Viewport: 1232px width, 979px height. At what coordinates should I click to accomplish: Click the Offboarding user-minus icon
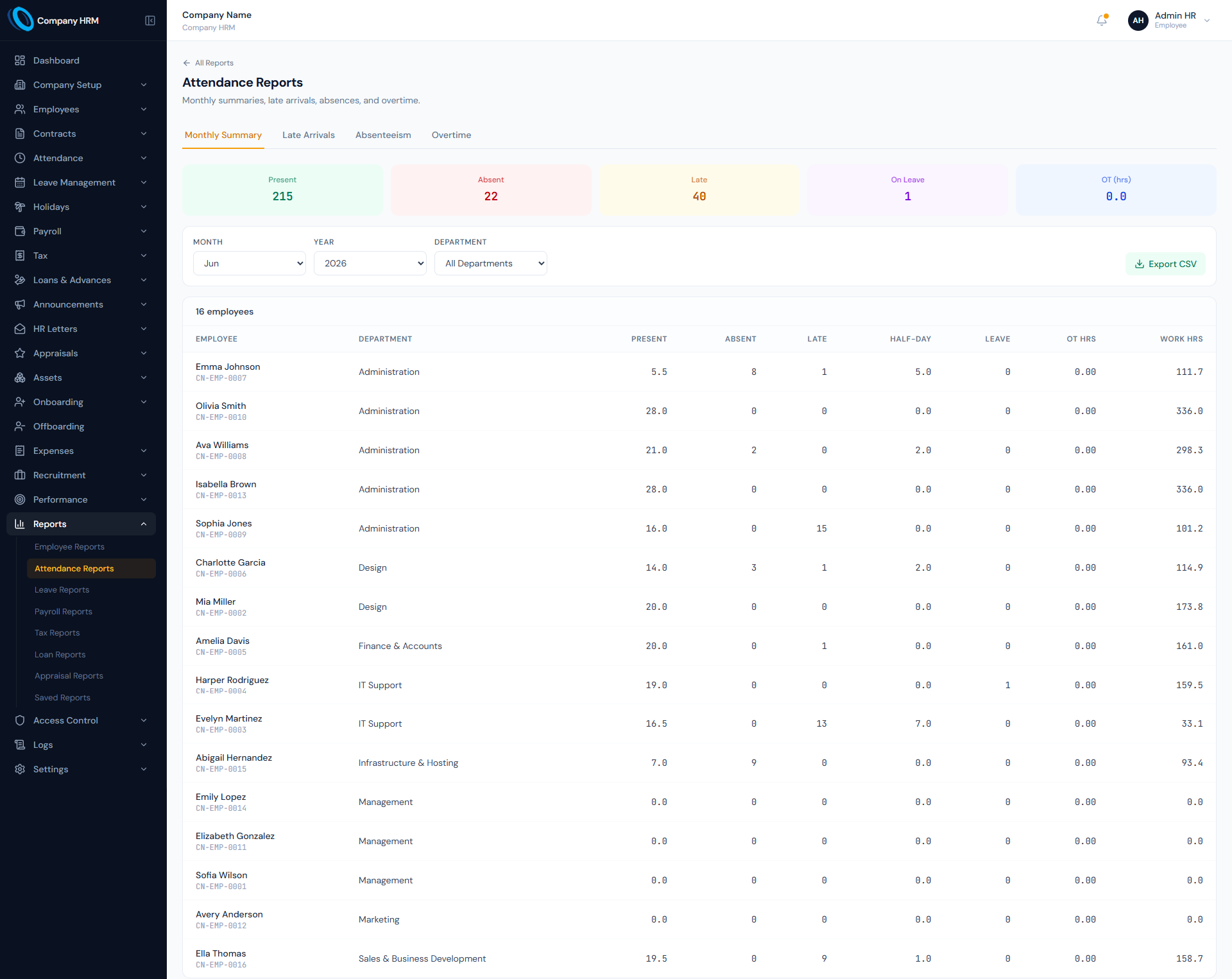(20, 426)
